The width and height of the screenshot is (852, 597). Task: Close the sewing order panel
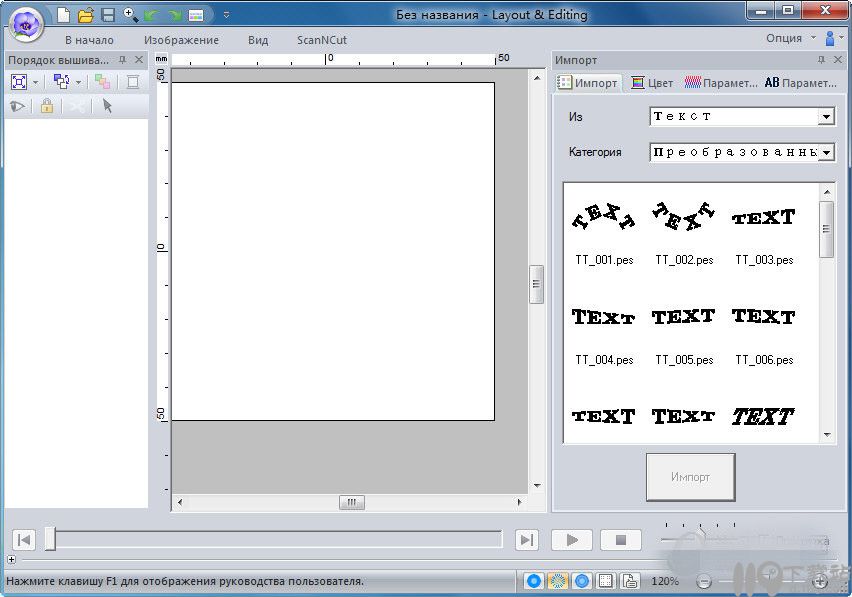pos(139,60)
